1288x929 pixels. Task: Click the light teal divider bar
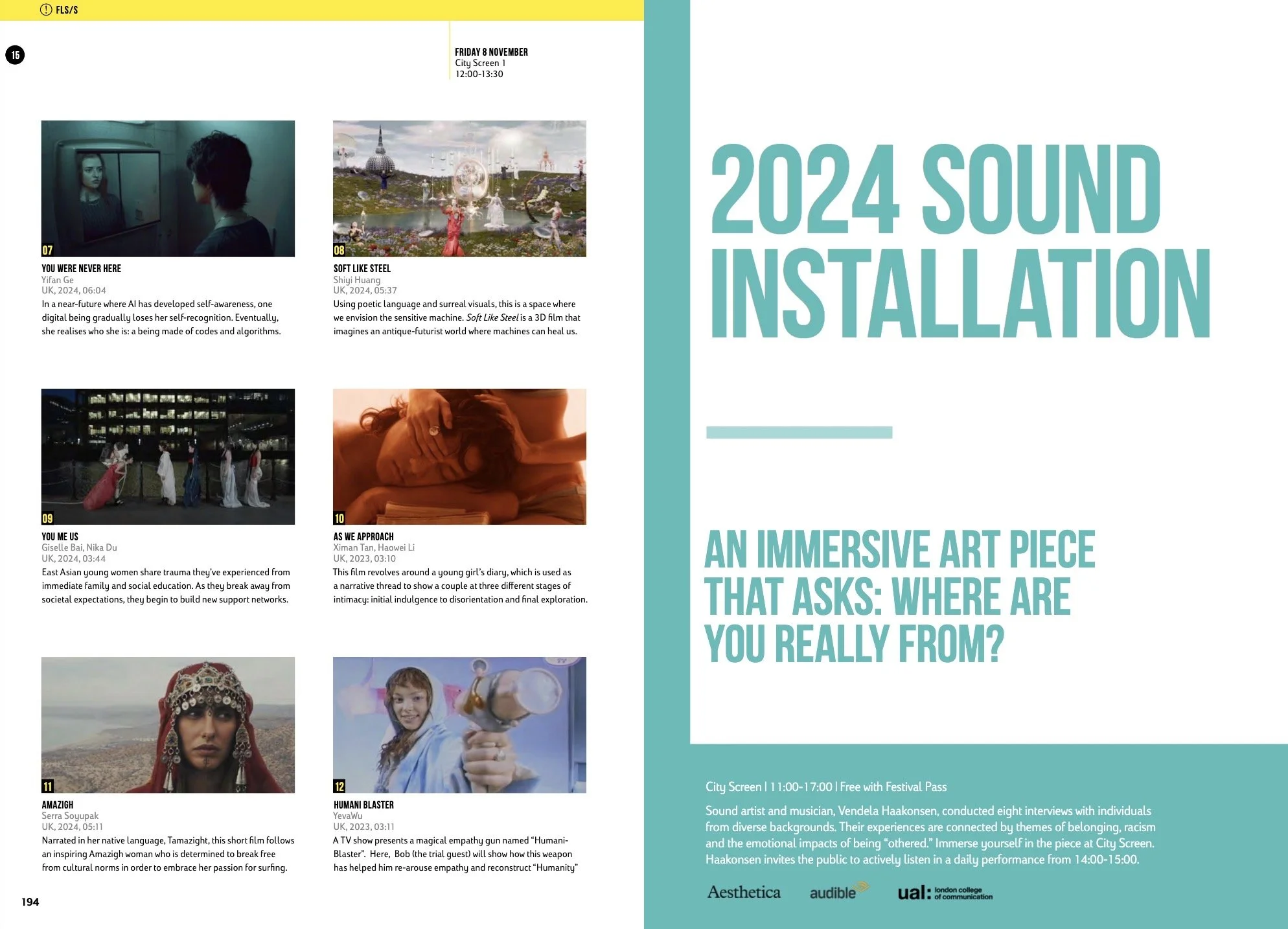(x=799, y=432)
